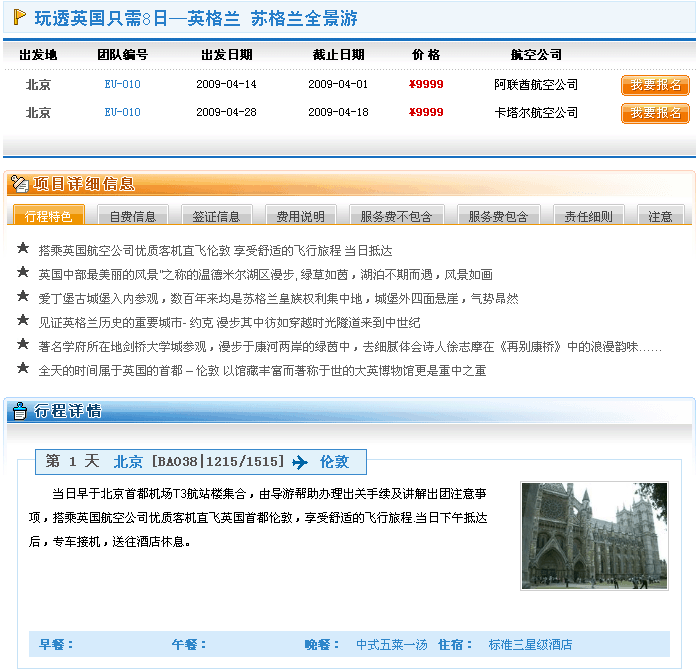Screen dimensions: 699x672
Task: Click the departure date 2009-04-14
Action: point(226,84)
